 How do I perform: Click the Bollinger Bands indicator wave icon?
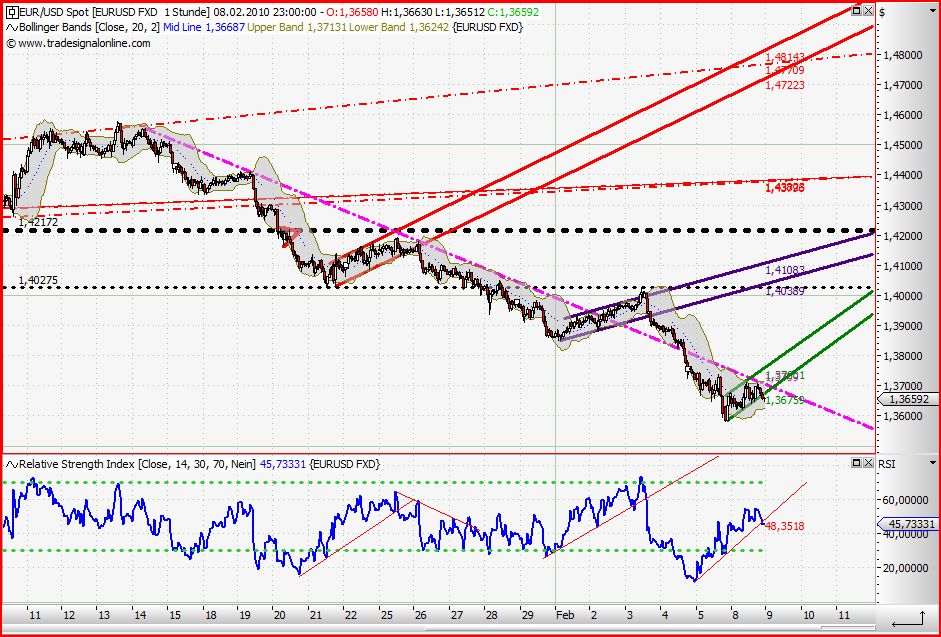point(10,28)
